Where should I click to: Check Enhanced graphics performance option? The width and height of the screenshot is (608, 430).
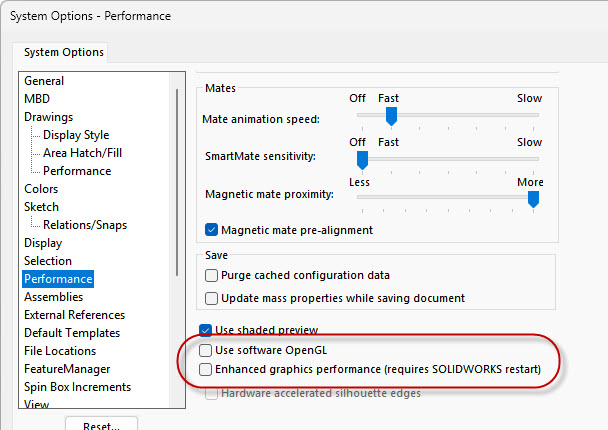[x=206, y=369]
